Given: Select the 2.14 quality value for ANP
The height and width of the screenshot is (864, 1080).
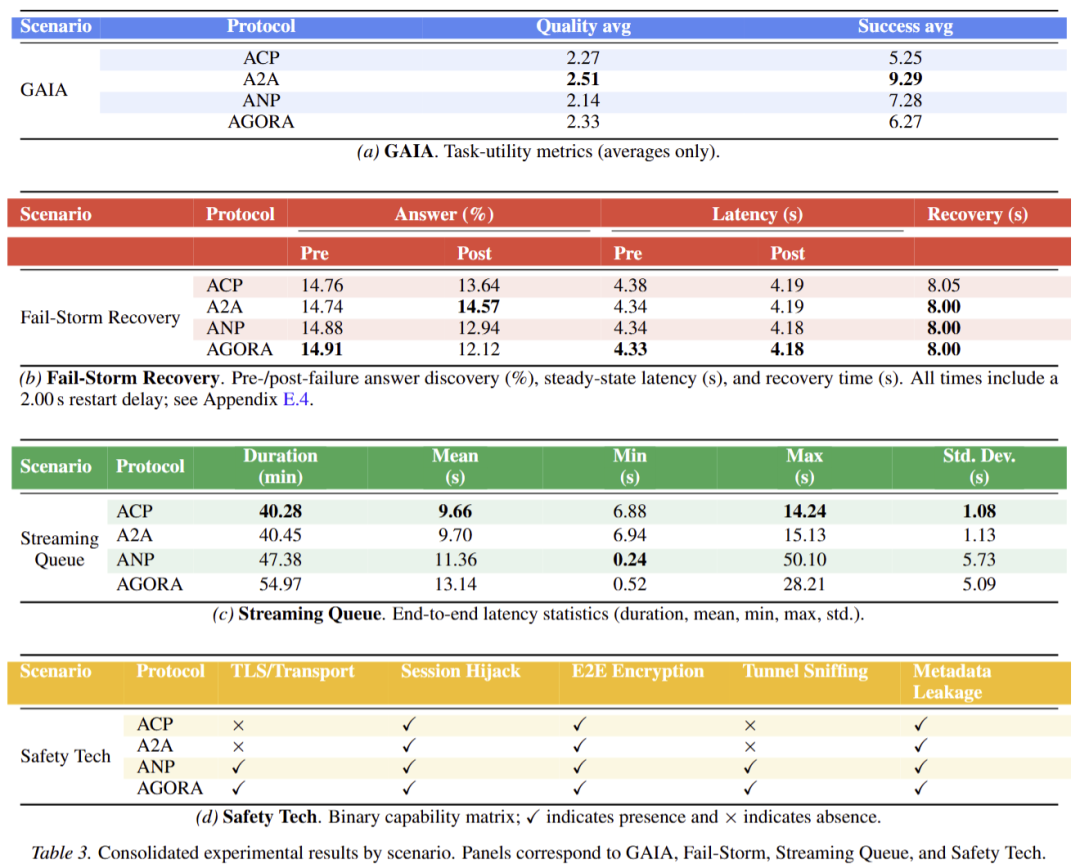Looking at the screenshot, I should click(583, 101).
